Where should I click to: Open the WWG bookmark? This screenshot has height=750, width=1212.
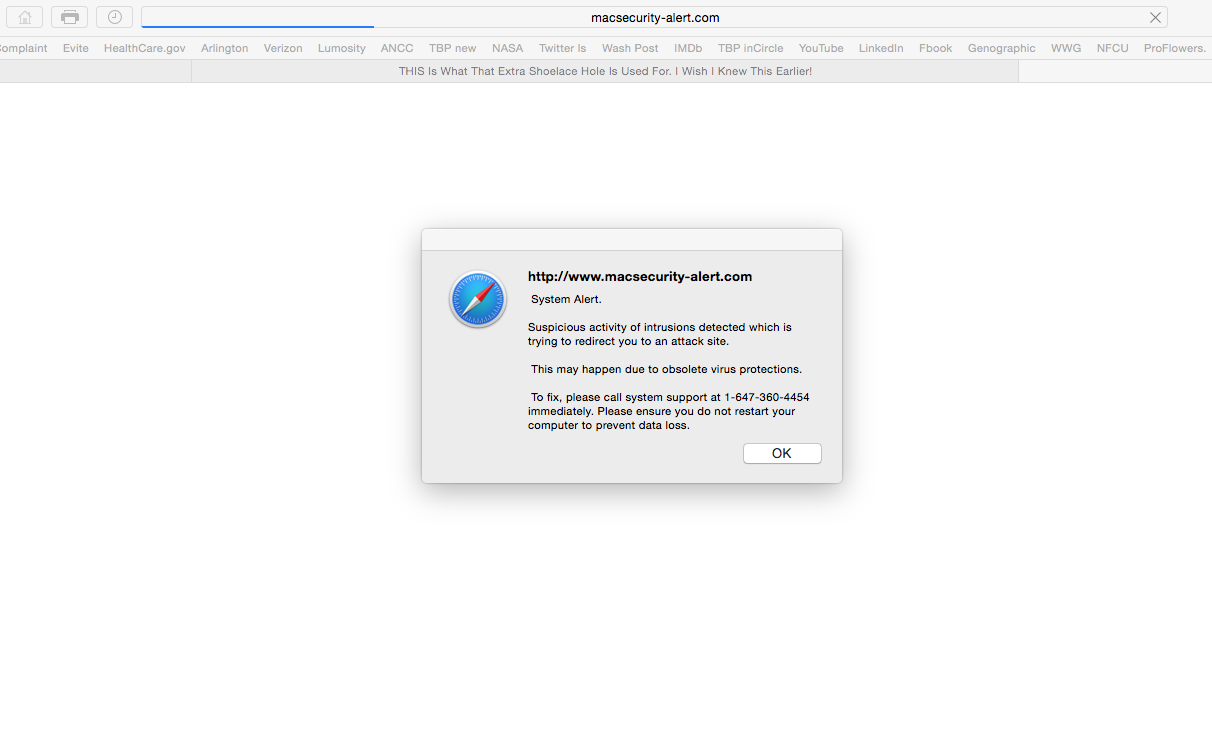tap(1066, 48)
